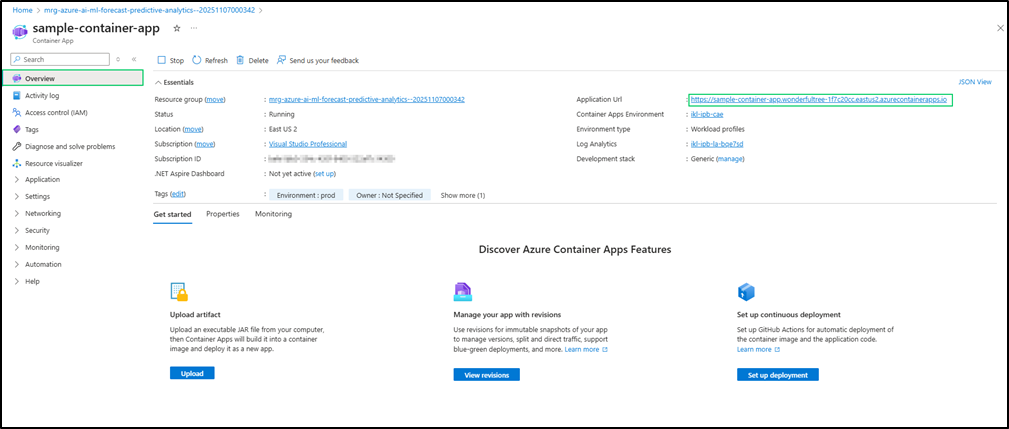Open the Application Url link
The image size is (1009, 429).
tap(819, 100)
